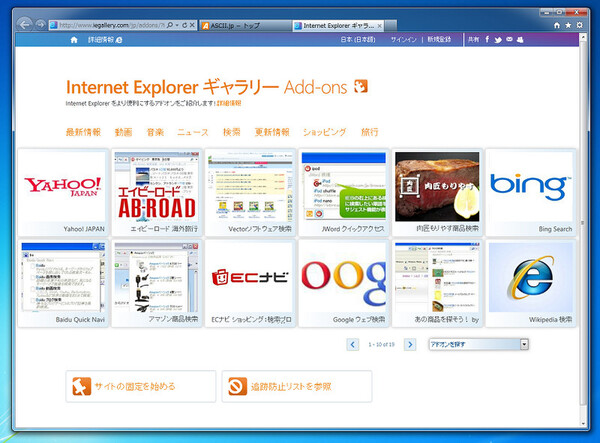Share the page via the Facebook icon

[487, 39]
